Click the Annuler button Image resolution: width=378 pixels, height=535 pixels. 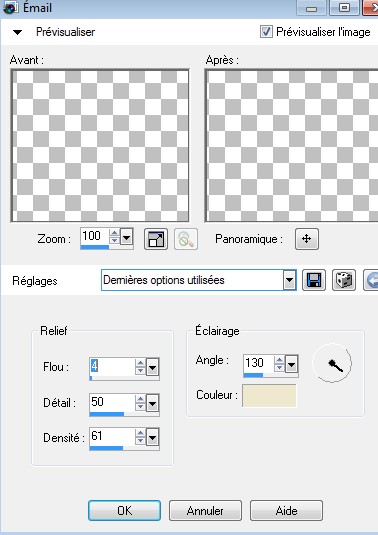pos(205,510)
